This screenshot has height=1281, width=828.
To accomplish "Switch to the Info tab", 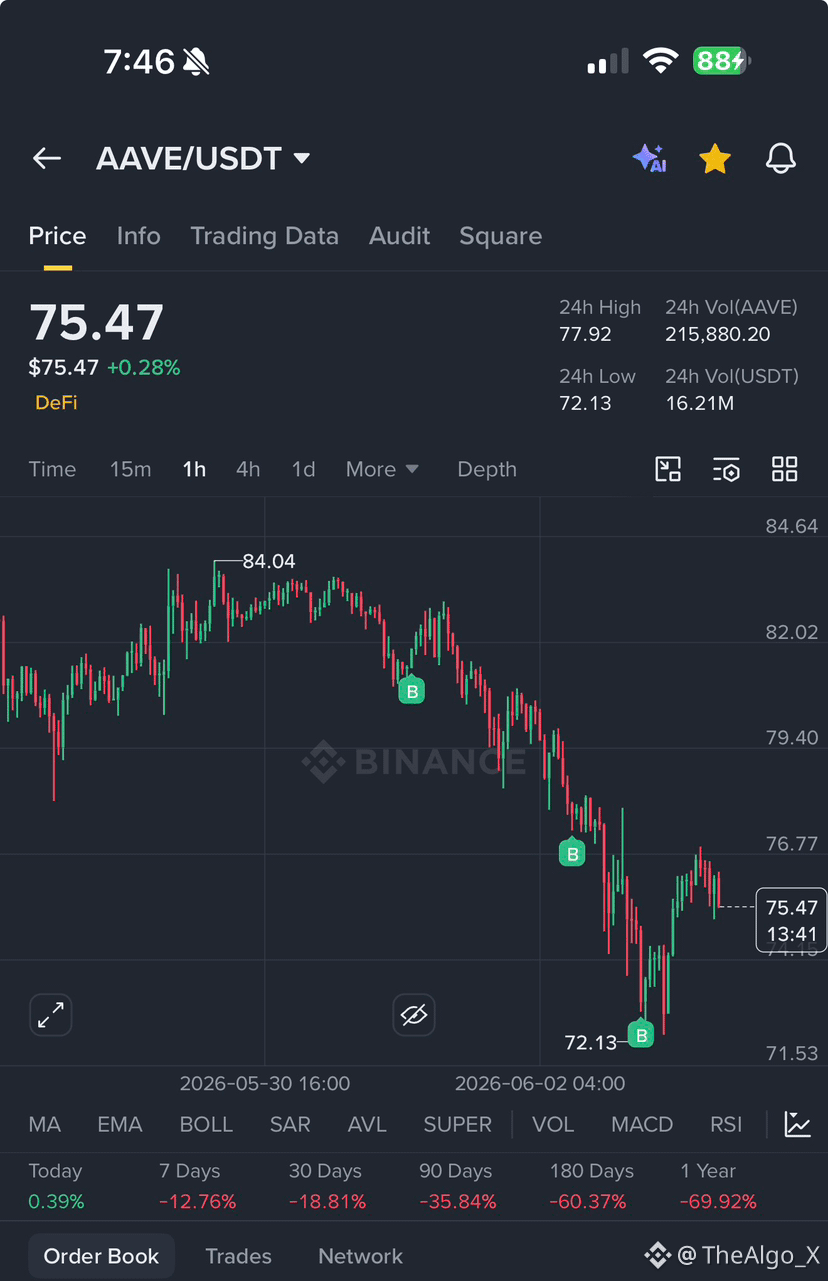I will pos(138,236).
